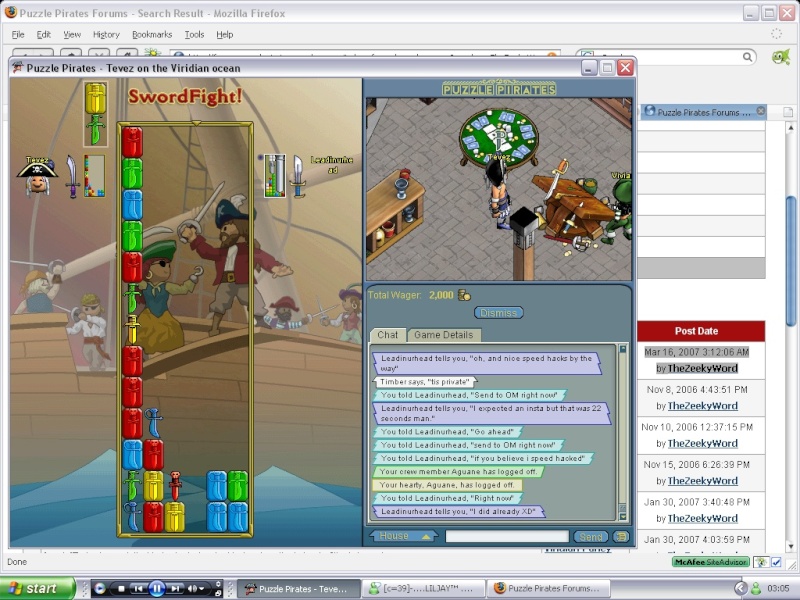Viewport: 800px width, 600px height.
Task: Select the Chat tab
Action: point(387,335)
